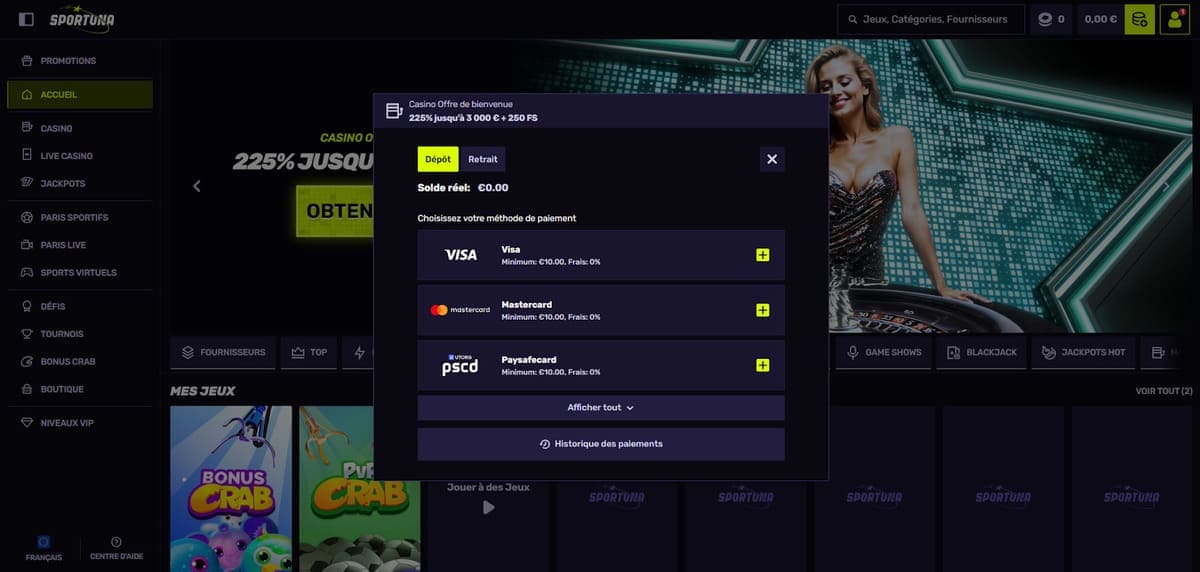This screenshot has height=572, width=1200.
Task: Open the Bonus Crab game thumbnail
Action: (231, 489)
